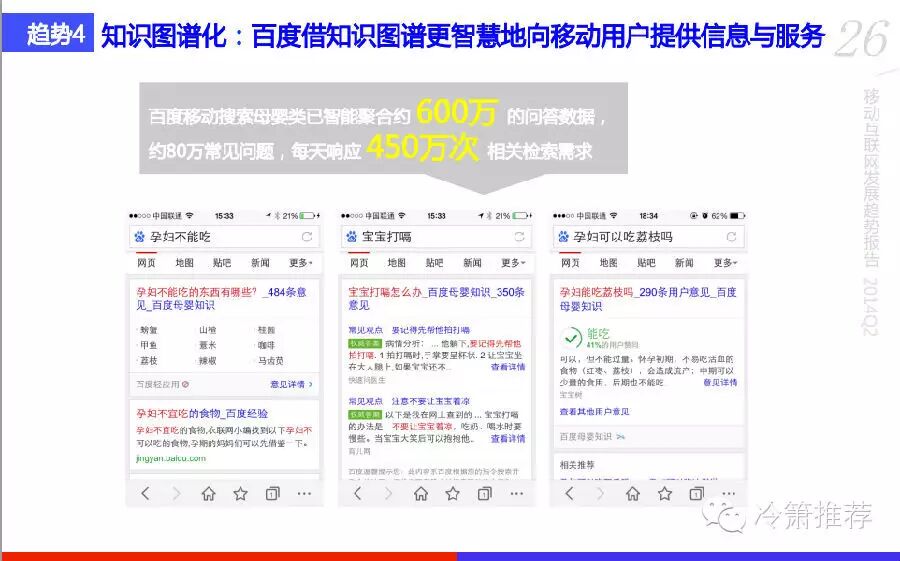Viewport: 900px width, 561px height.
Task: Switch to 新闻 tab in 孕妇可以吃荔枝吗 phone
Action: 684,263
